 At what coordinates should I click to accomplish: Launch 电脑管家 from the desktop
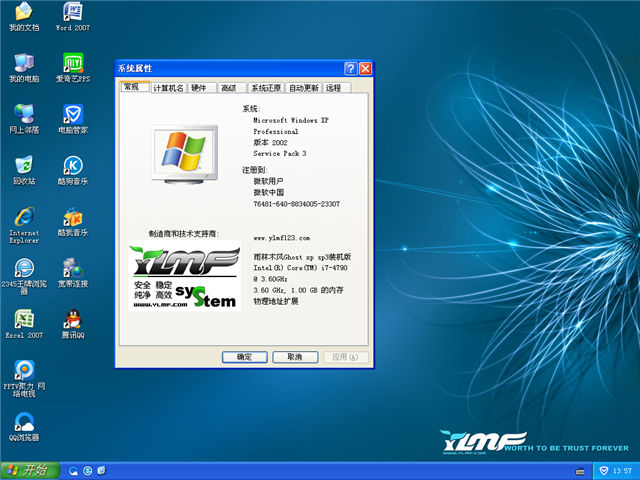[73, 119]
